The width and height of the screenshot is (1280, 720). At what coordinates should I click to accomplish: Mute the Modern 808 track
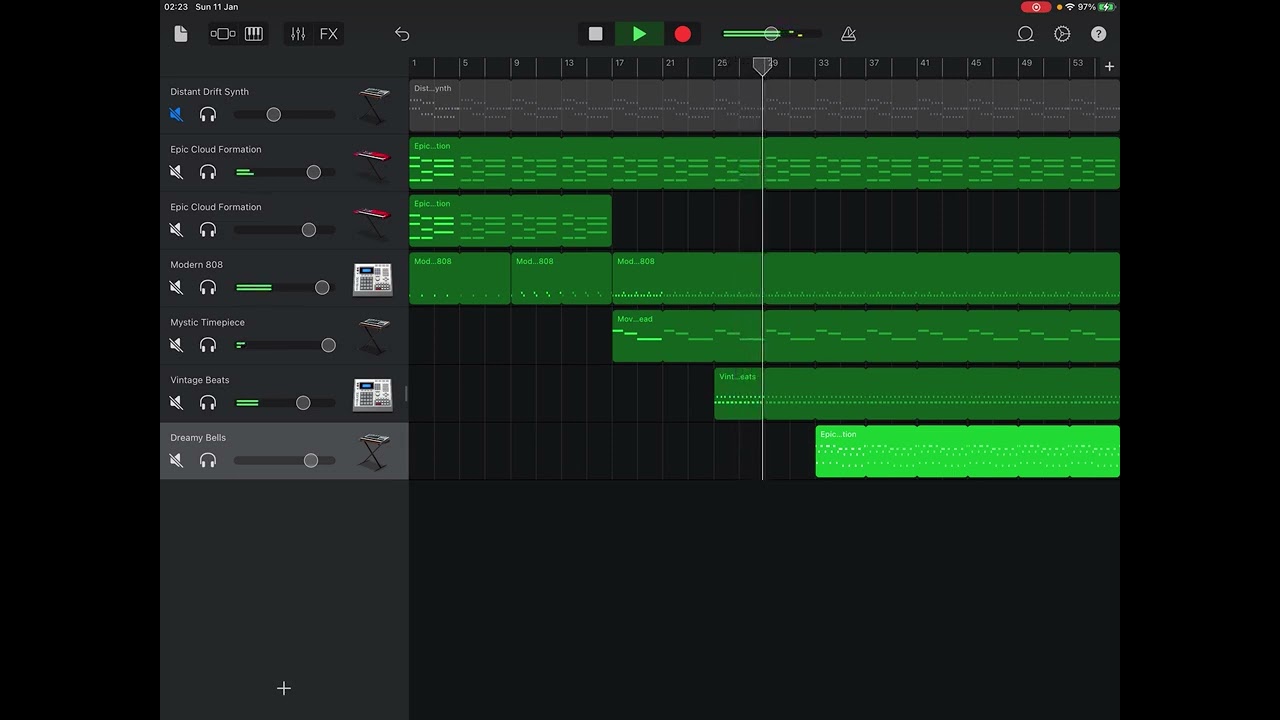(176, 288)
